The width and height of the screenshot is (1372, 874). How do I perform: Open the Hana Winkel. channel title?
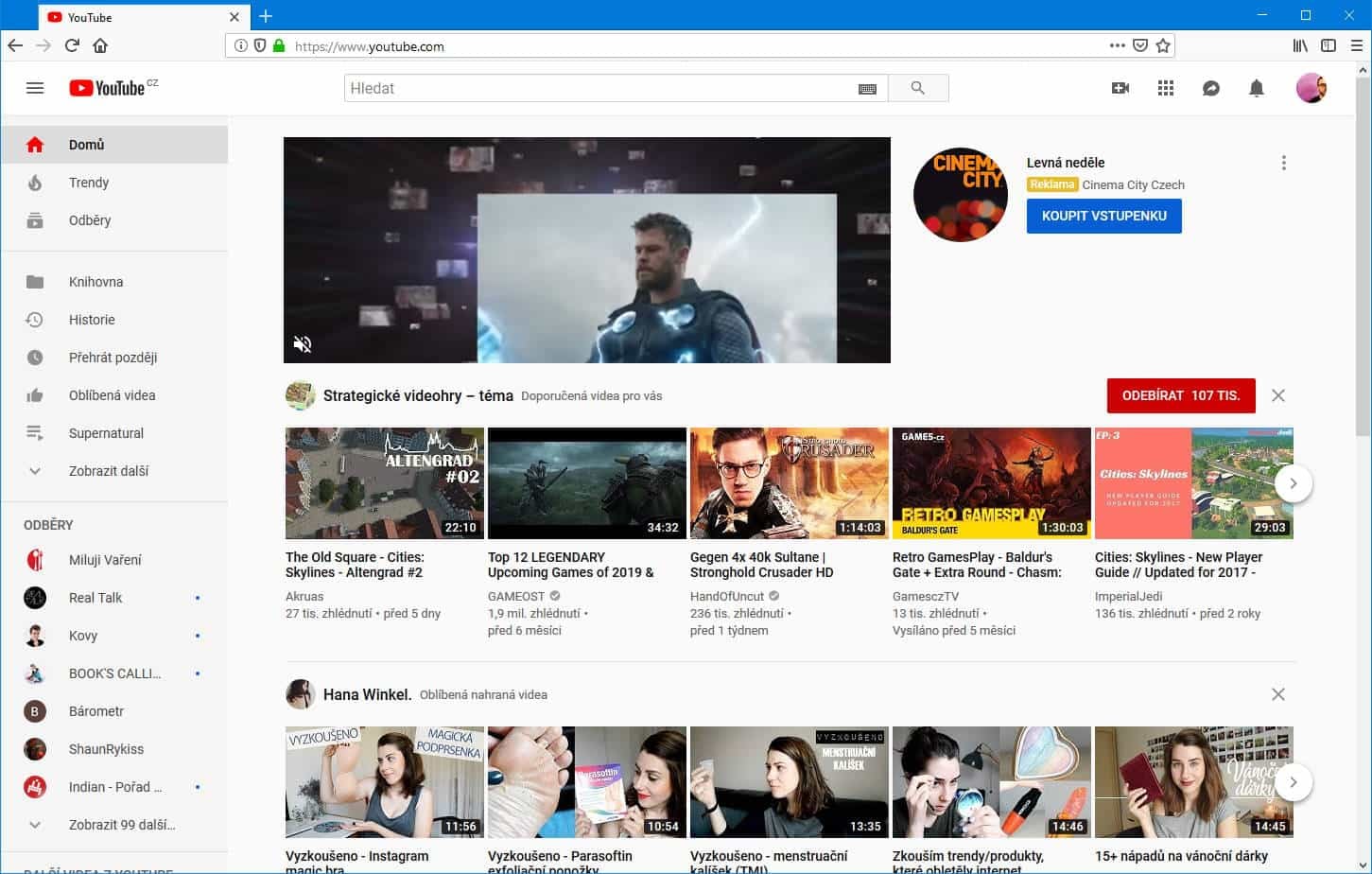coord(368,694)
